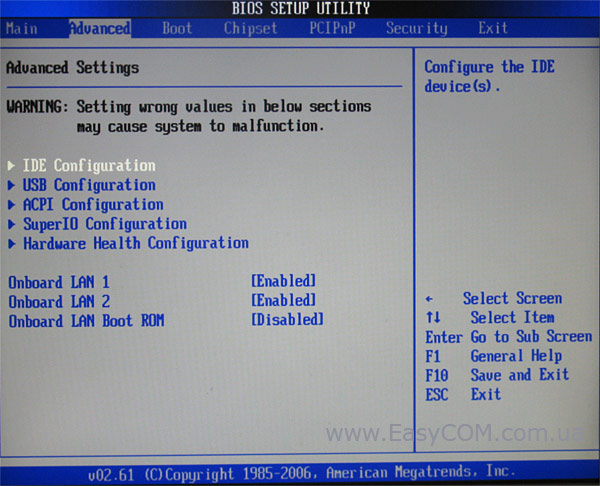Click the American Megatrends copyright line

(302, 473)
